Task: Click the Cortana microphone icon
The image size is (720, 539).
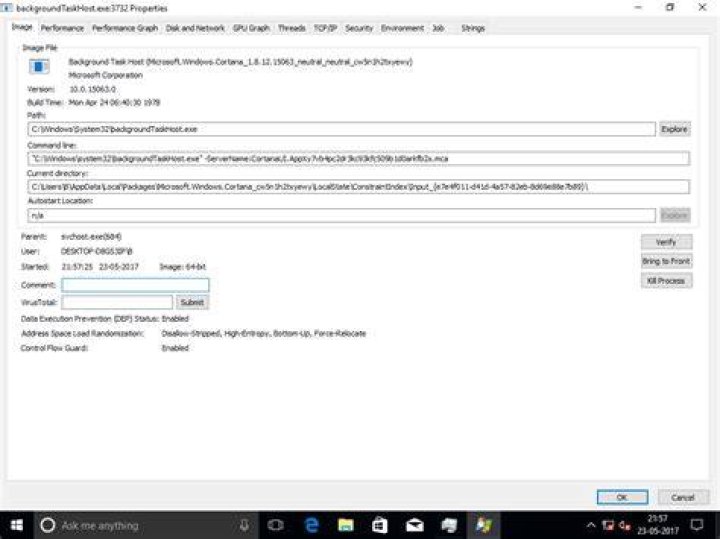Action: point(244,525)
